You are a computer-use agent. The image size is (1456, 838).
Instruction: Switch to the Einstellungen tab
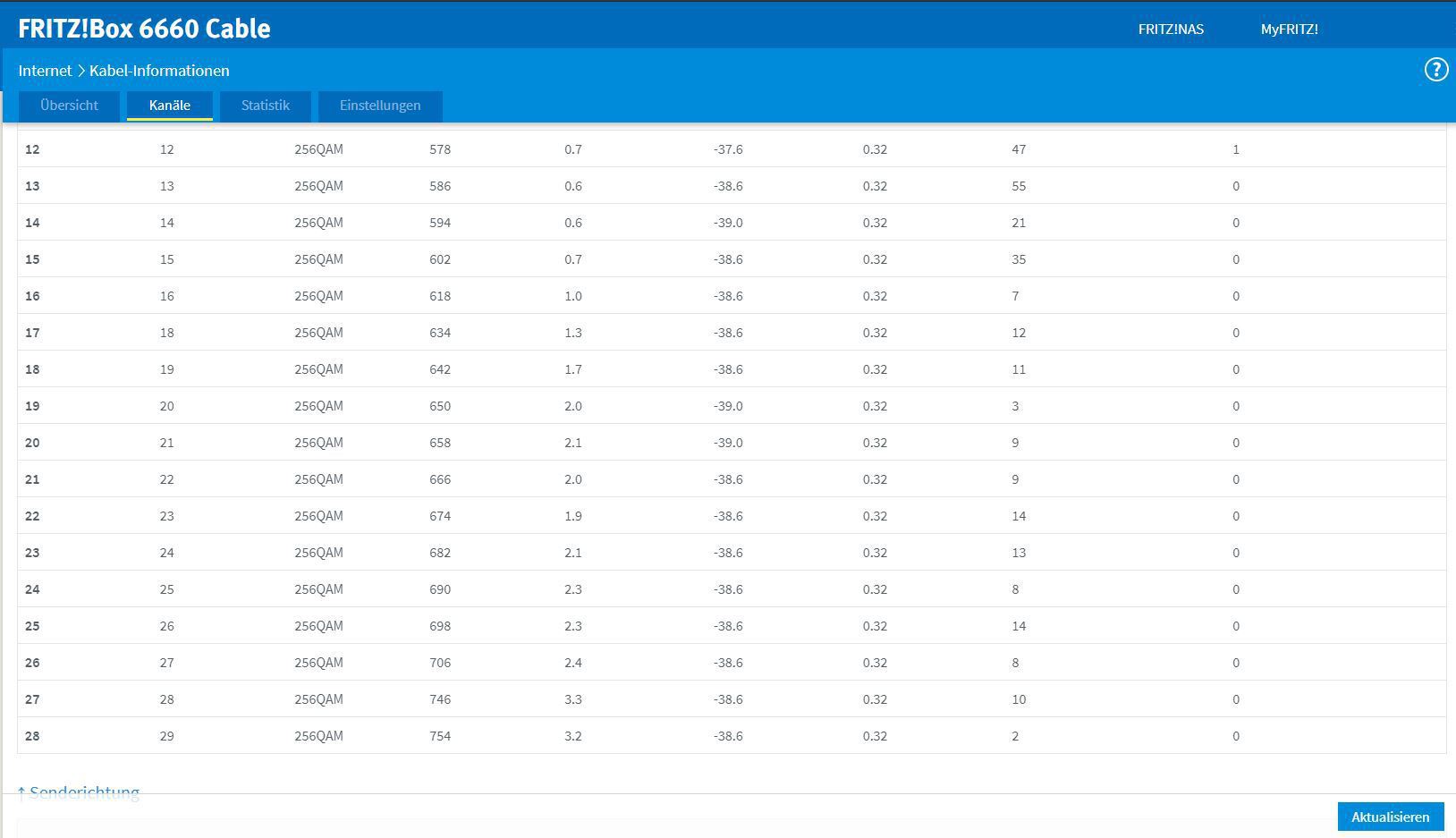(x=379, y=106)
